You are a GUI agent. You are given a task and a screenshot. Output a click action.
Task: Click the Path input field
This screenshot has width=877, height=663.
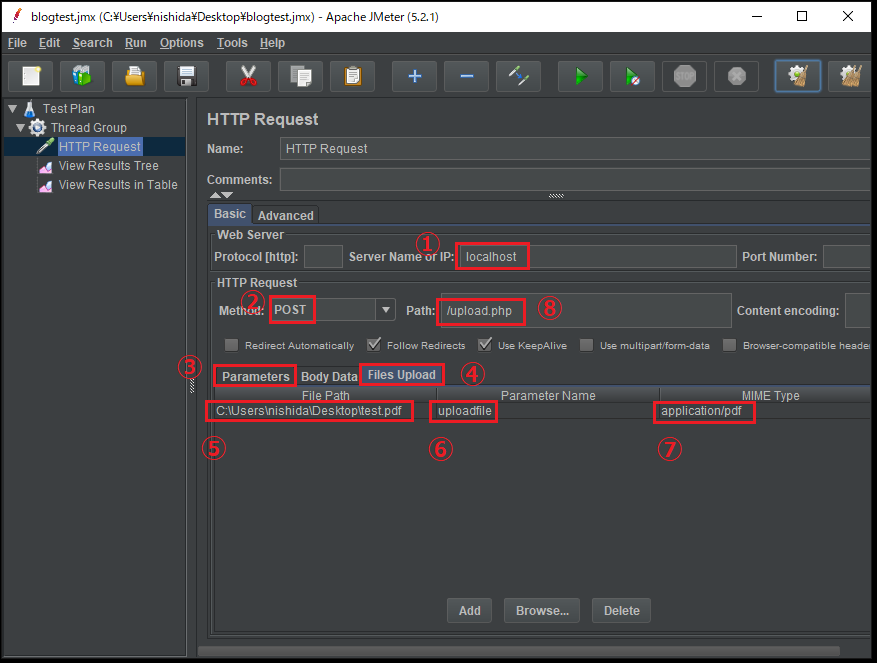pyautogui.click(x=586, y=311)
